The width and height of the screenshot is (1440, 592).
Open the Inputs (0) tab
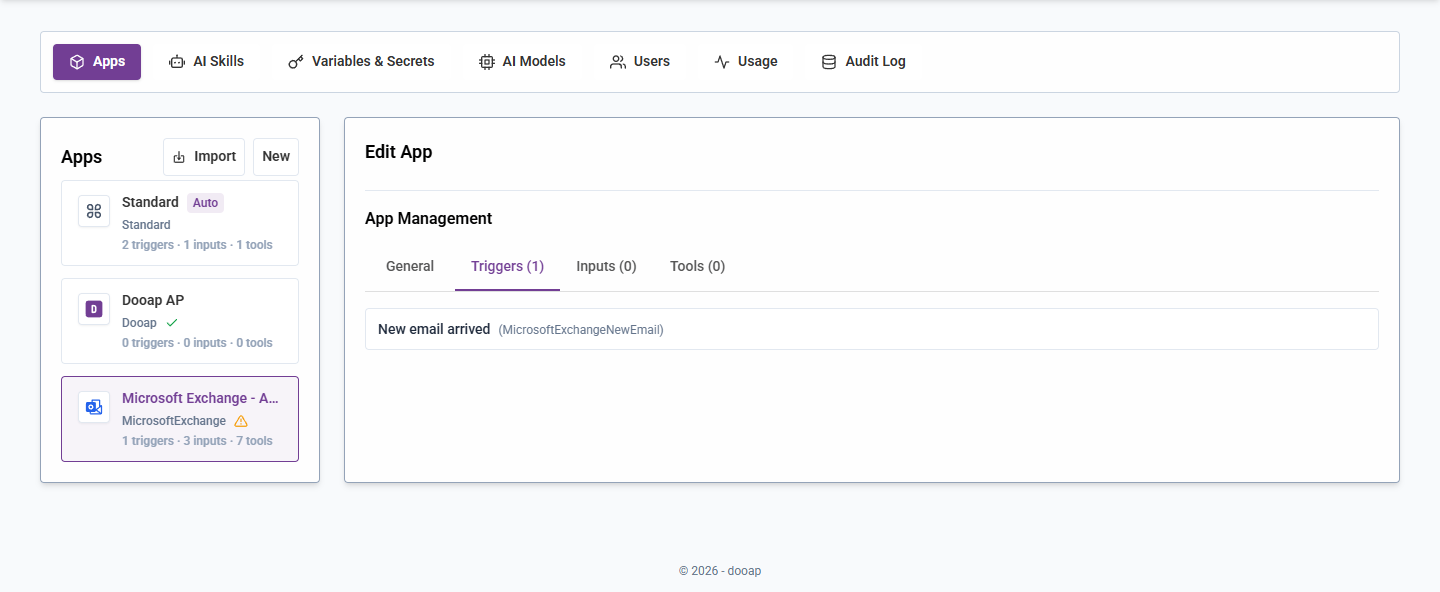(x=606, y=266)
